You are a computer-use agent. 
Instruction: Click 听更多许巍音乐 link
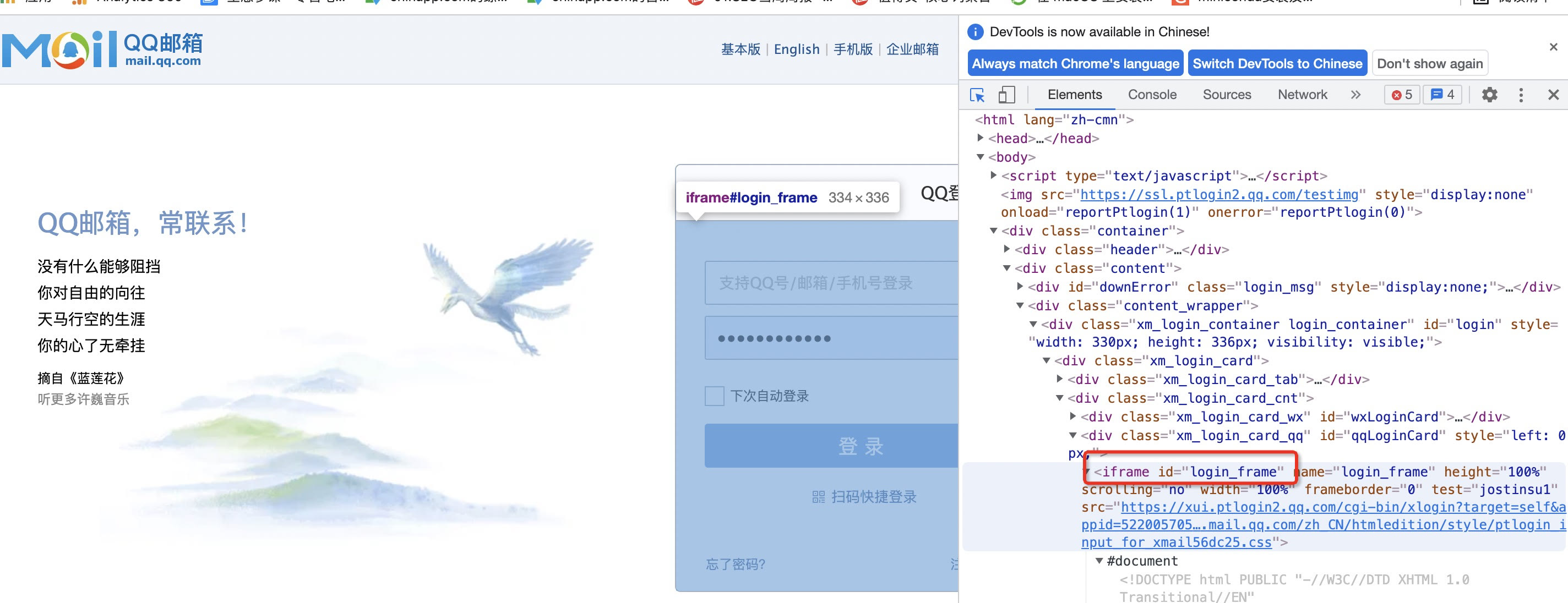click(83, 400)
